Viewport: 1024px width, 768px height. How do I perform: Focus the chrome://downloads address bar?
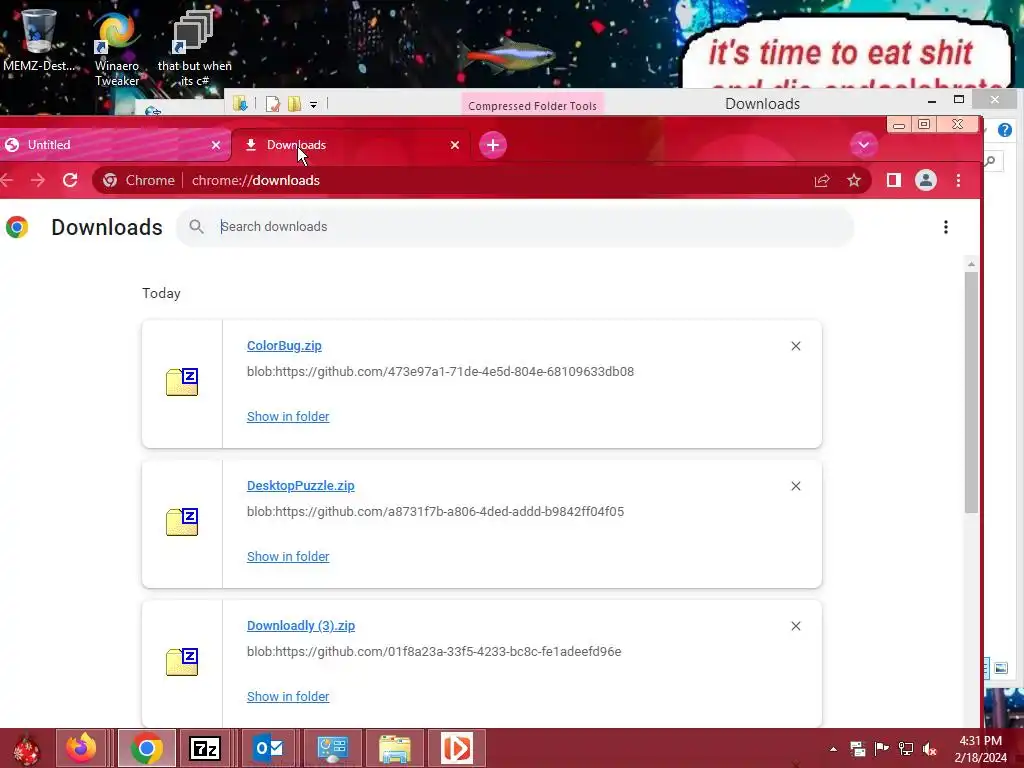point(481,180)
